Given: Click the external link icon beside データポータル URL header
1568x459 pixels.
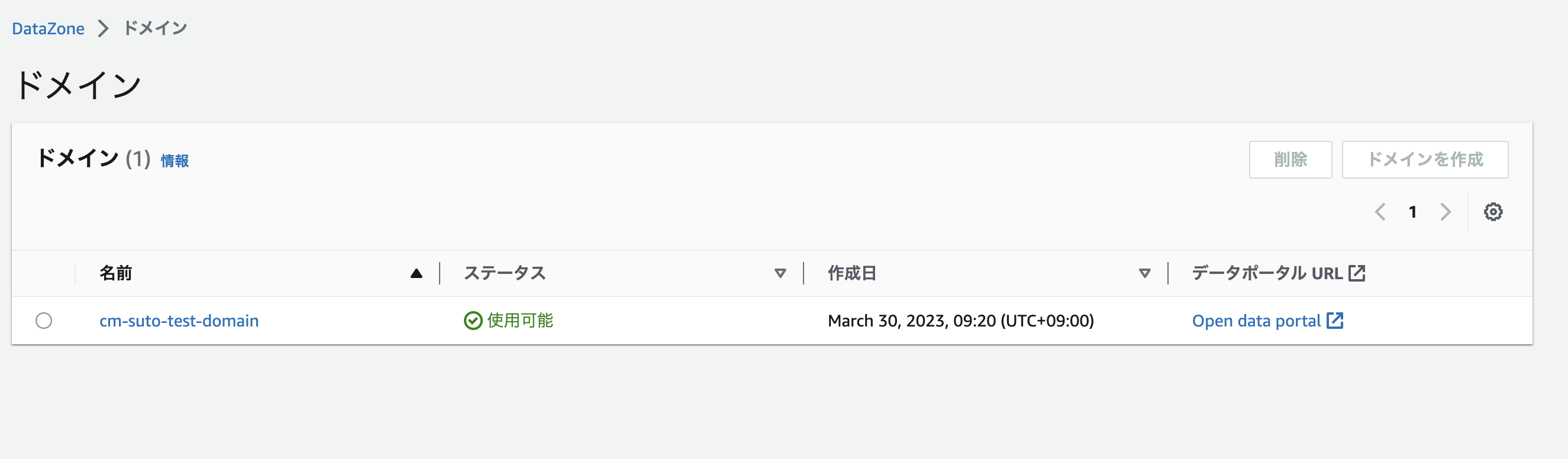Looking at the screenshot, I should coord(1357,272).
